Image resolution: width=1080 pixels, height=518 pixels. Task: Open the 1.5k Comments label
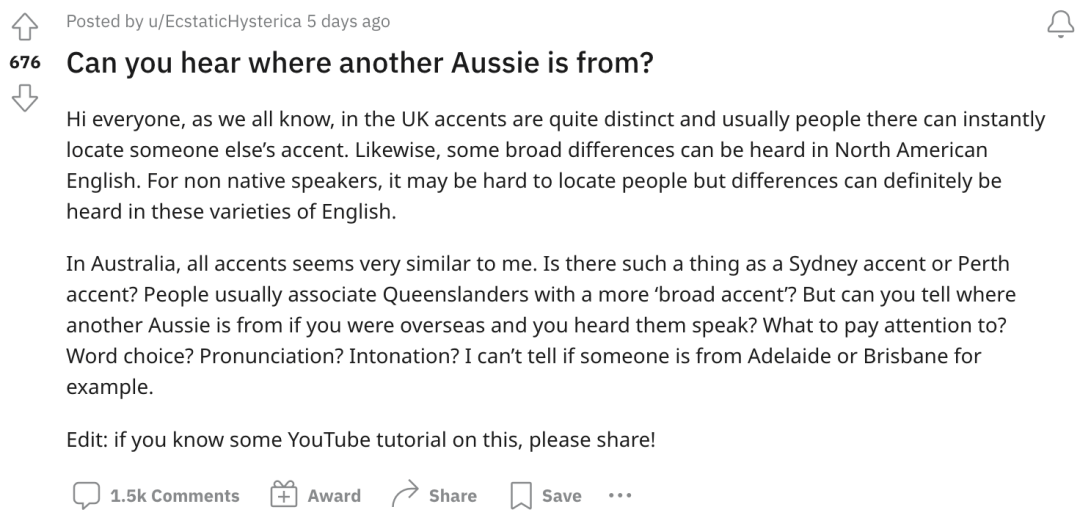(175, 496)
